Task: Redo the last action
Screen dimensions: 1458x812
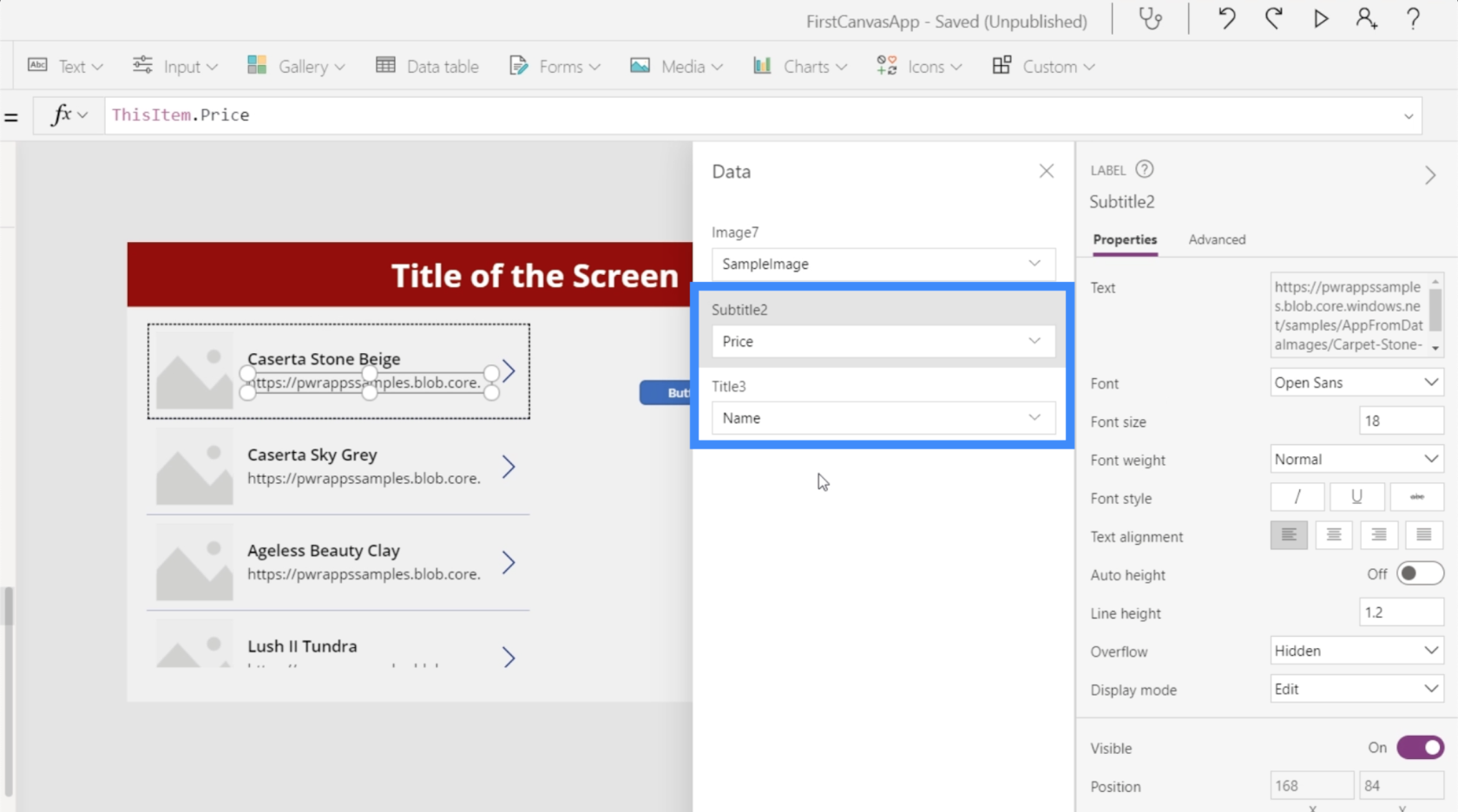Action: coord(1273,18)
